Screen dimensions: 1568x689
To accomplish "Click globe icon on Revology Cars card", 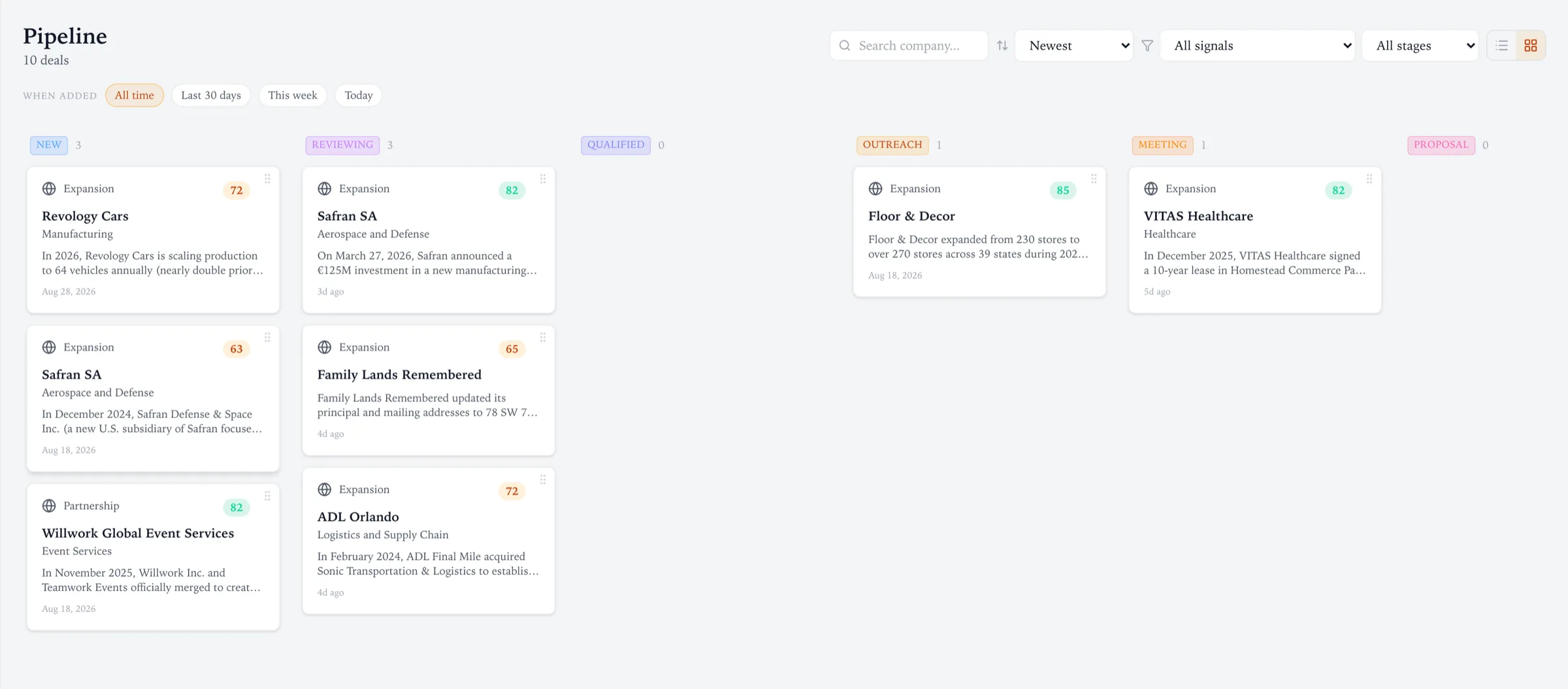I will click(49, 189).
